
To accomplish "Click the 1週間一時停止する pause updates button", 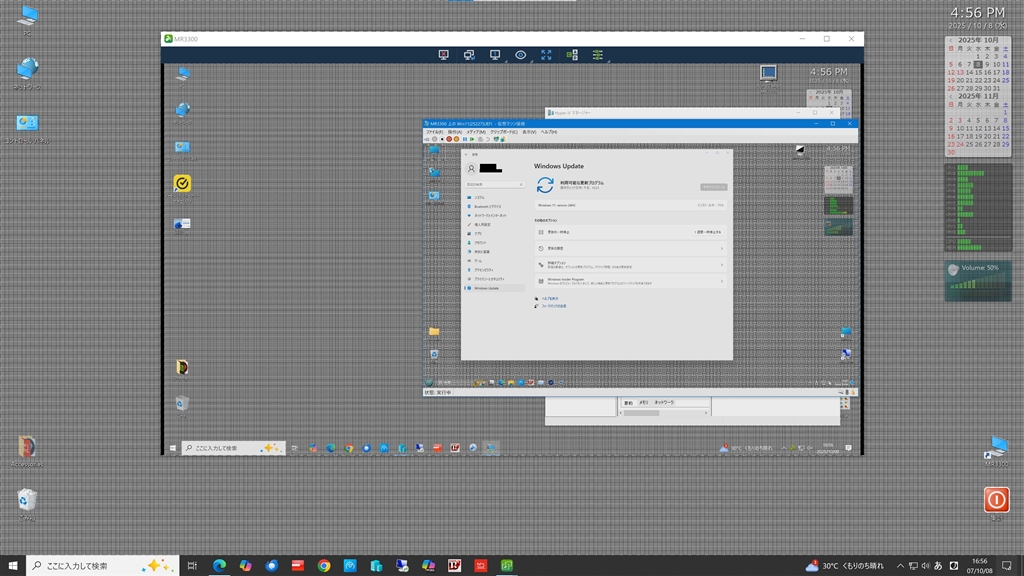I will 707,231.
